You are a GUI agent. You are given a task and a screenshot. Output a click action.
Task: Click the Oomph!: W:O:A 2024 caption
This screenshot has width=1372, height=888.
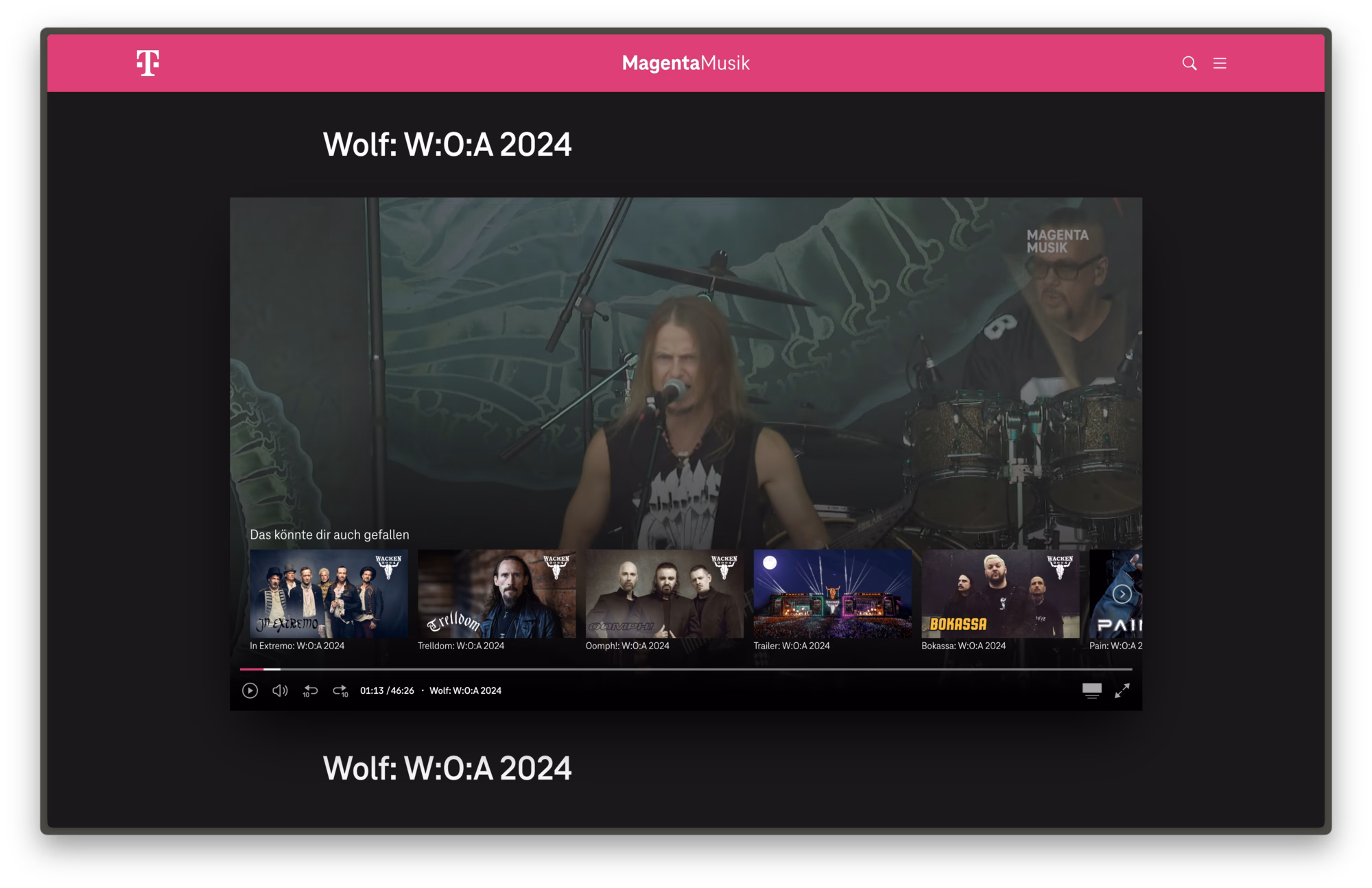click(628, 646)
